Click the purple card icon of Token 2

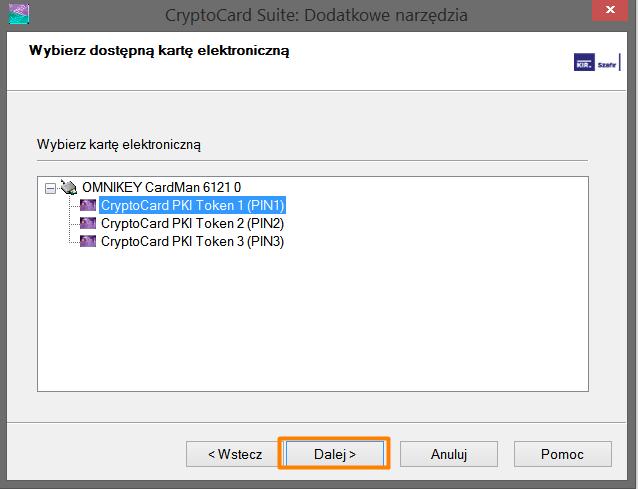(x=88, y=223)
